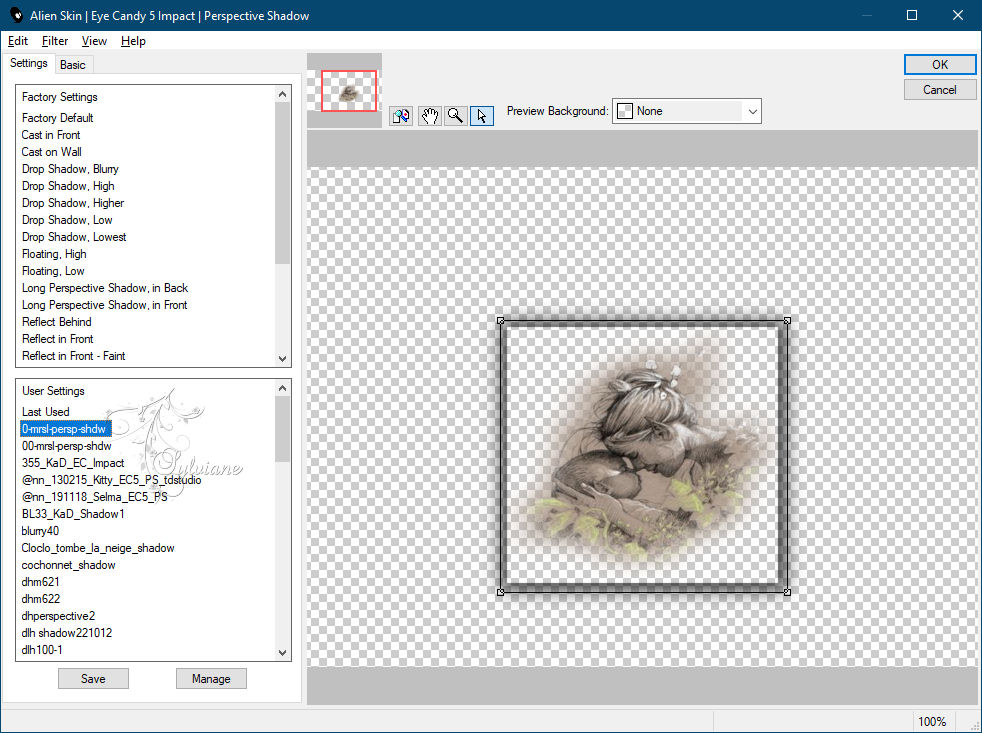Select the "dhm622" user setting
Screen dimensions: 982x733
[41, 598]
